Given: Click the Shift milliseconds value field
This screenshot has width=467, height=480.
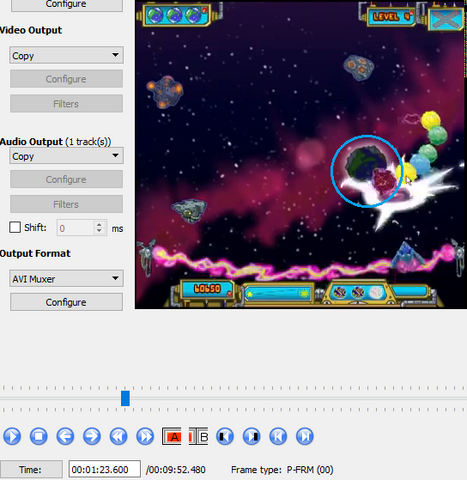Looking at the screenshot, I should pos(75,228).
